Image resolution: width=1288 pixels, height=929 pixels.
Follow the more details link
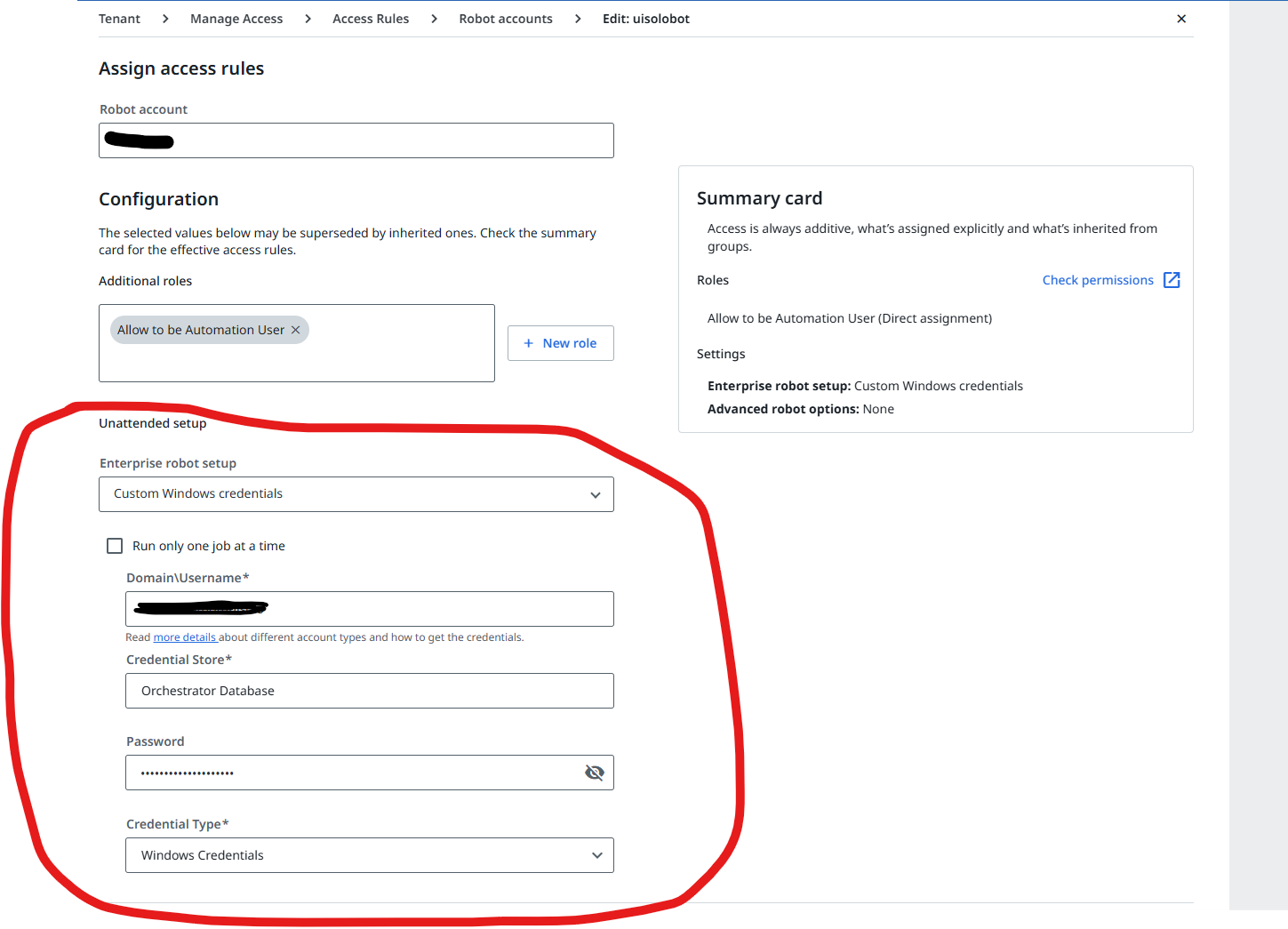185,637
